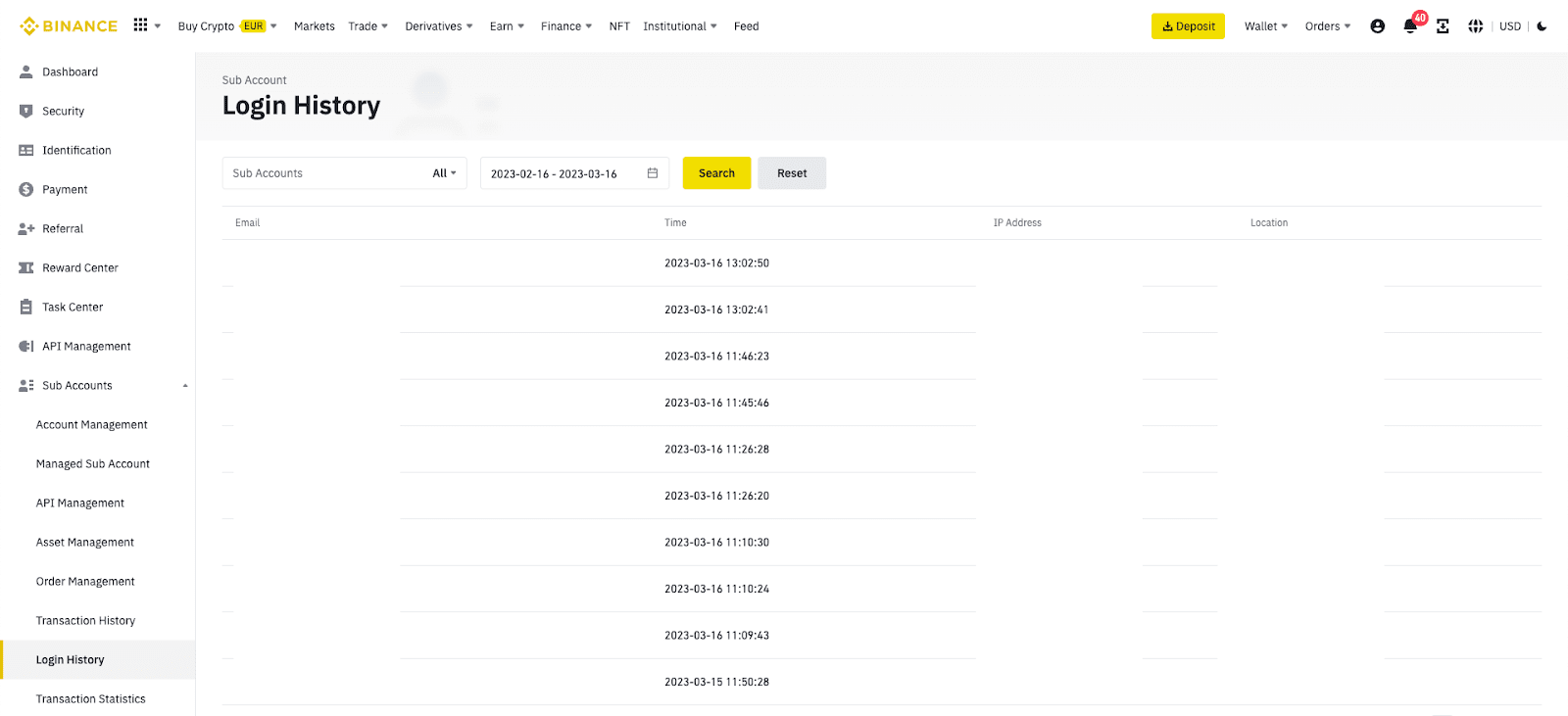
Task: Open the Wallet dropdown menu
Action: (1265, 26)
